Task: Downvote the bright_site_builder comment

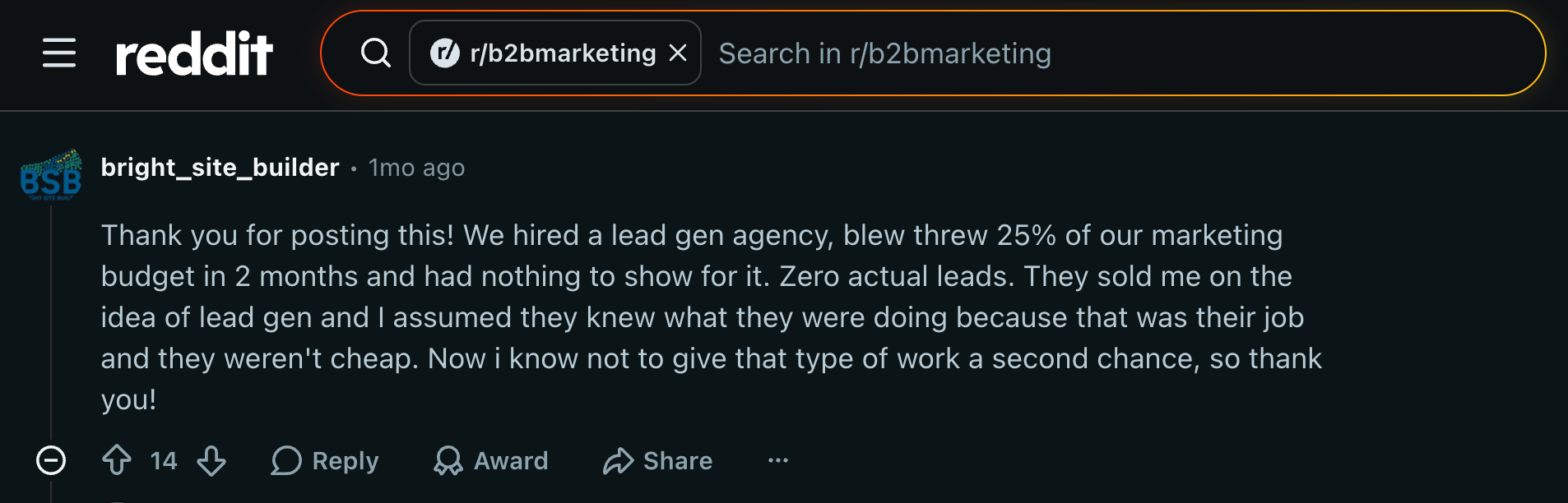Action: click(x=211, y=460)
